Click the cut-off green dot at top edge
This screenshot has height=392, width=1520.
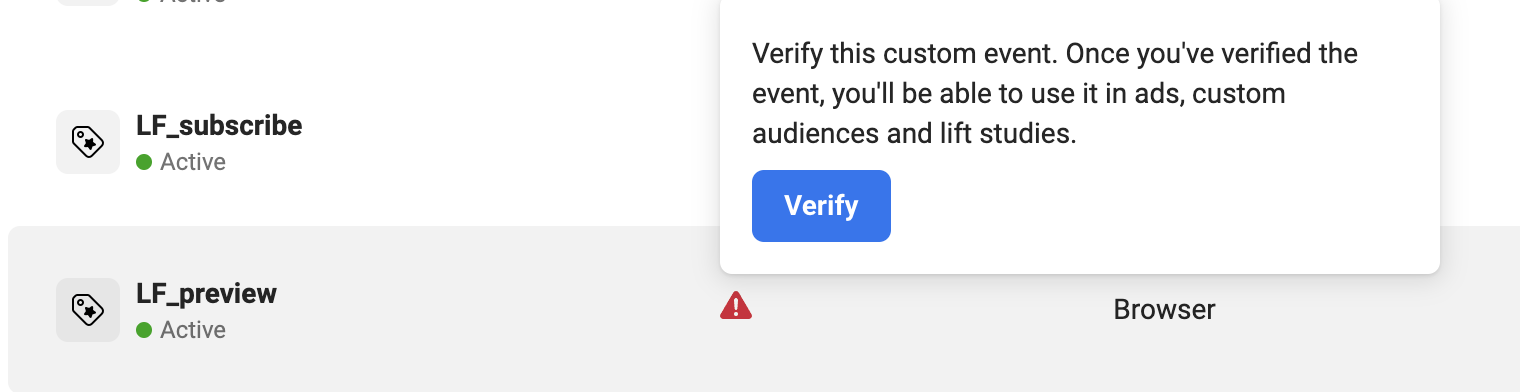tap(144, 1)
